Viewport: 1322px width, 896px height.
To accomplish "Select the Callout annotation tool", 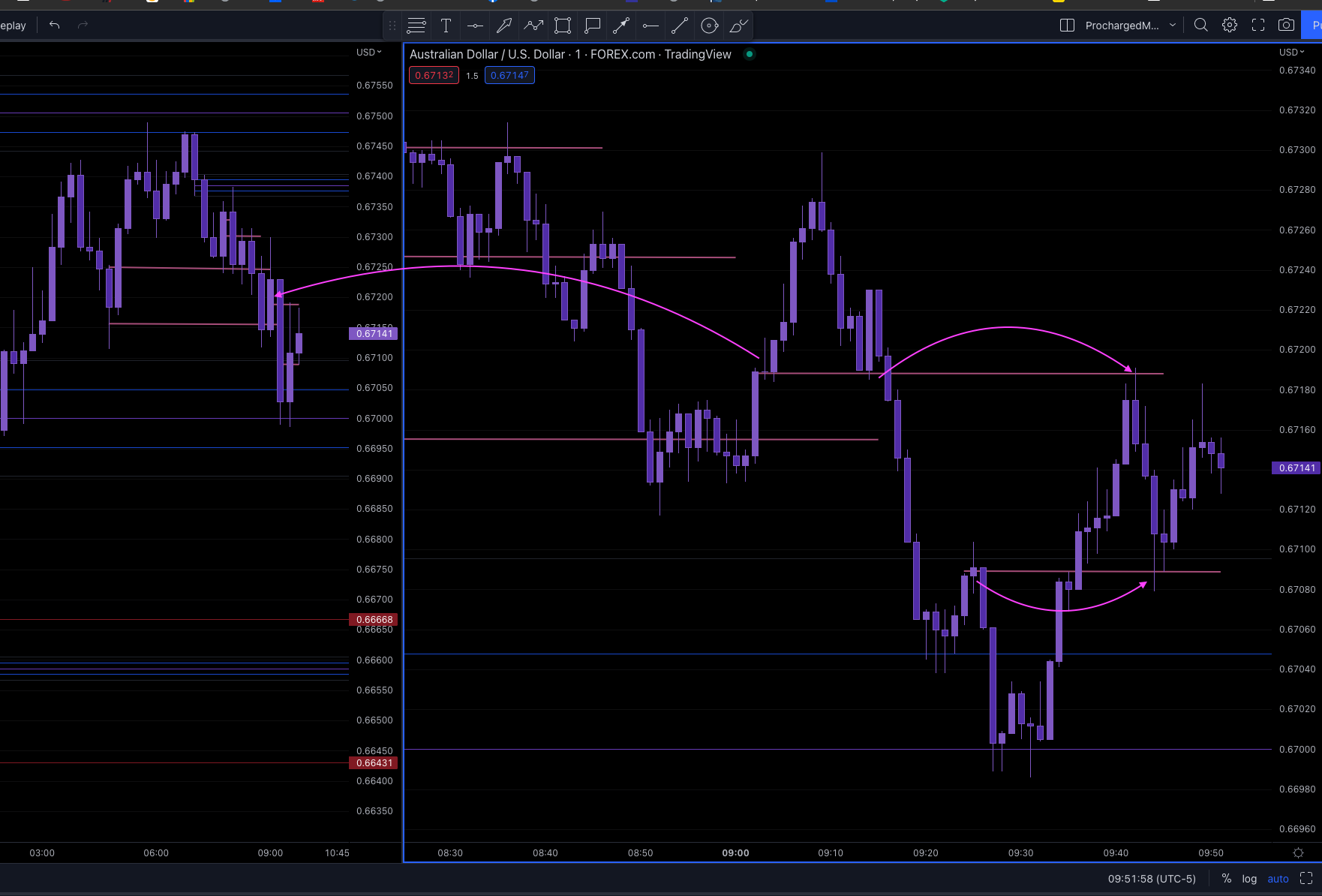I will (592, 25).
